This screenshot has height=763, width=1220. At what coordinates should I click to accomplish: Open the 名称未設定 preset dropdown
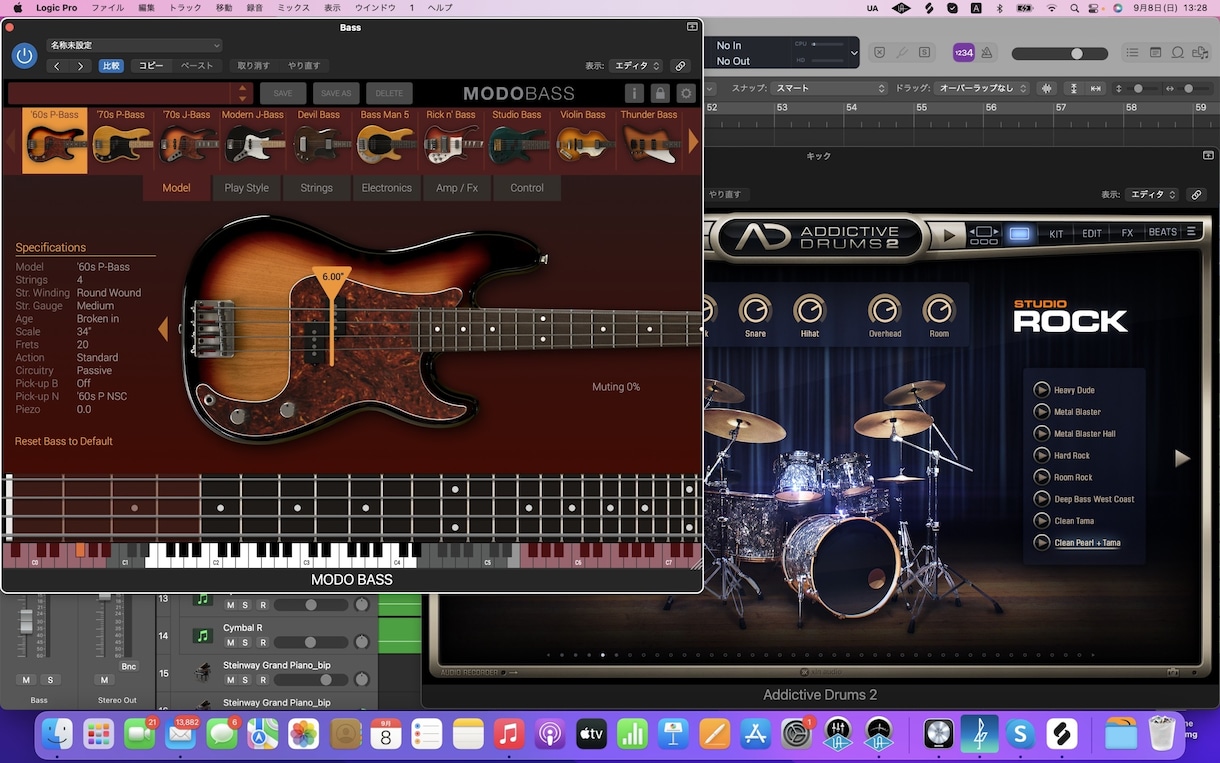click(x=134, y=45)
